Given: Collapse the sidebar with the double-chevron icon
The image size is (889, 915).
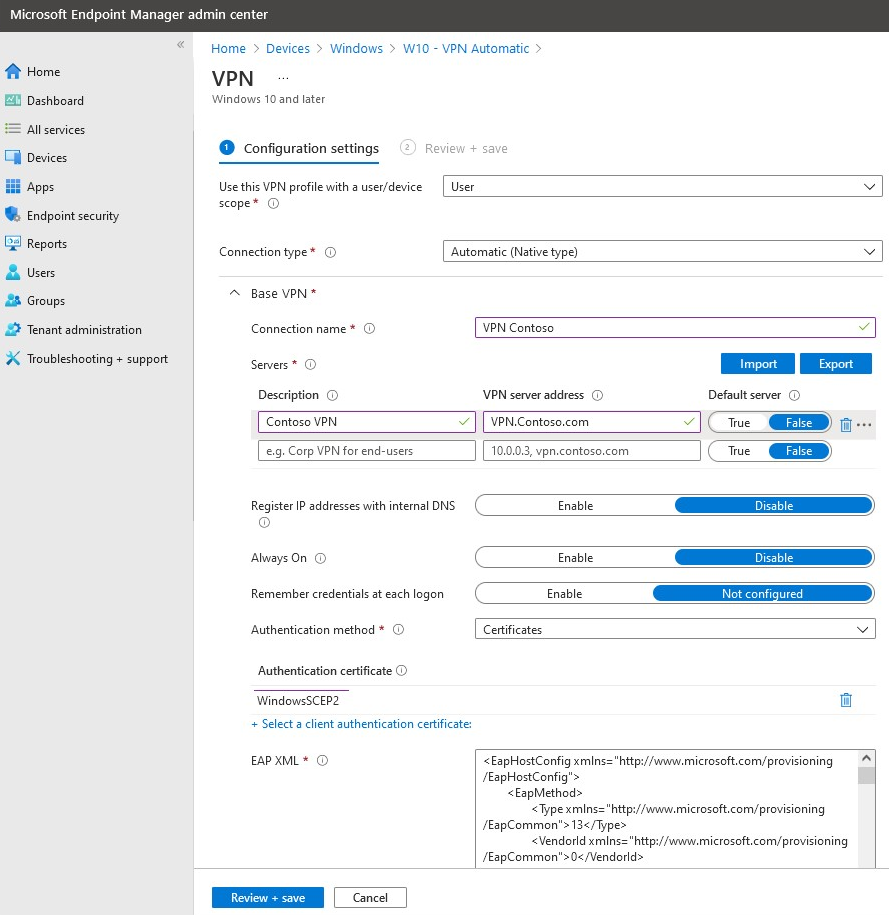Looking at the screenshot, I should tap(180, 44).
